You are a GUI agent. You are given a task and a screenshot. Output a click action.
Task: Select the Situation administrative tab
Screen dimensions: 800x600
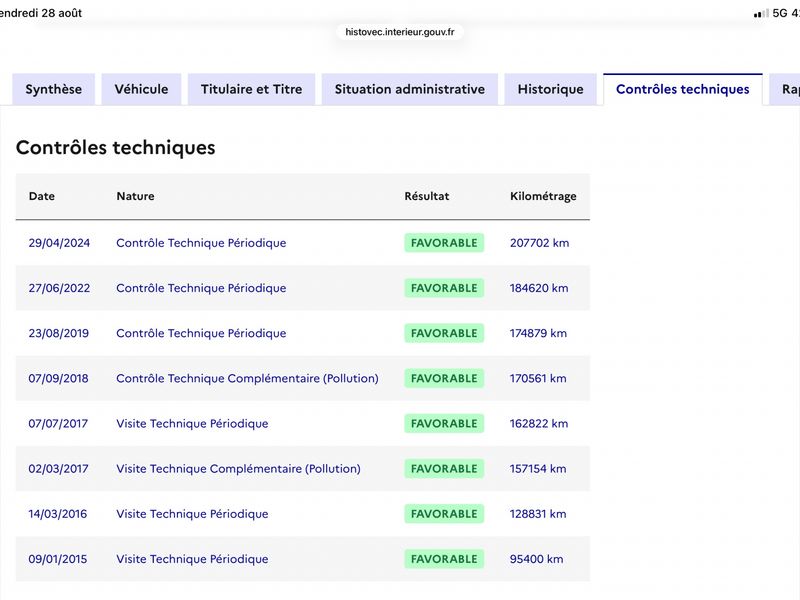pyautogui.click(x=410, y=89)
